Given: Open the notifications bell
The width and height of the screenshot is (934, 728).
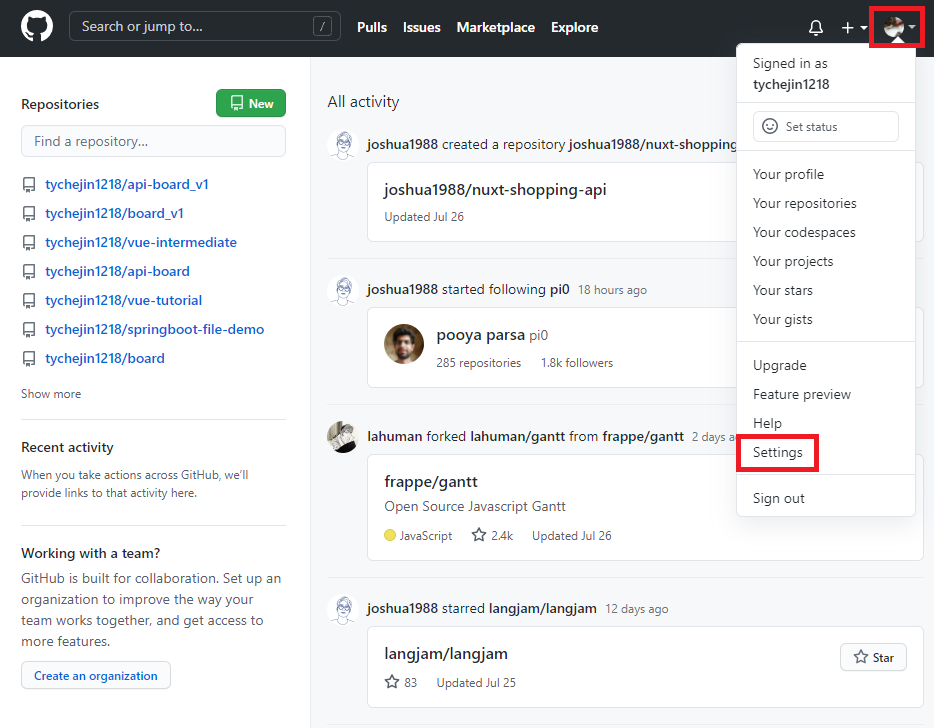Looking at the screenshot, I should tap(815, 27).
